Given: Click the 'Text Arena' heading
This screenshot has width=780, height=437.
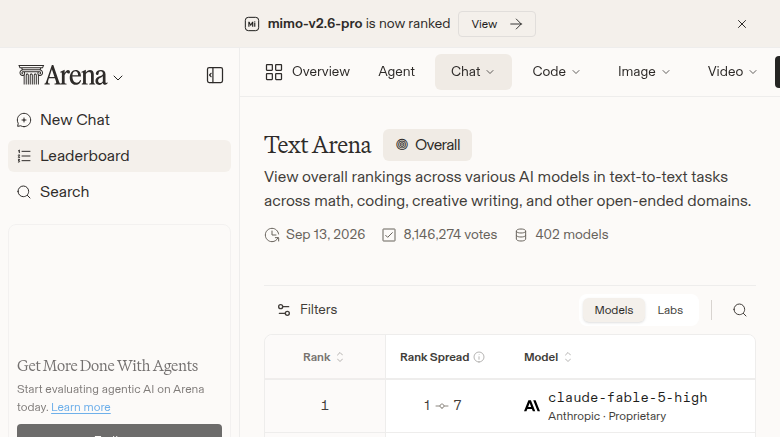Looking at the screenshot, I should point(317,145).
